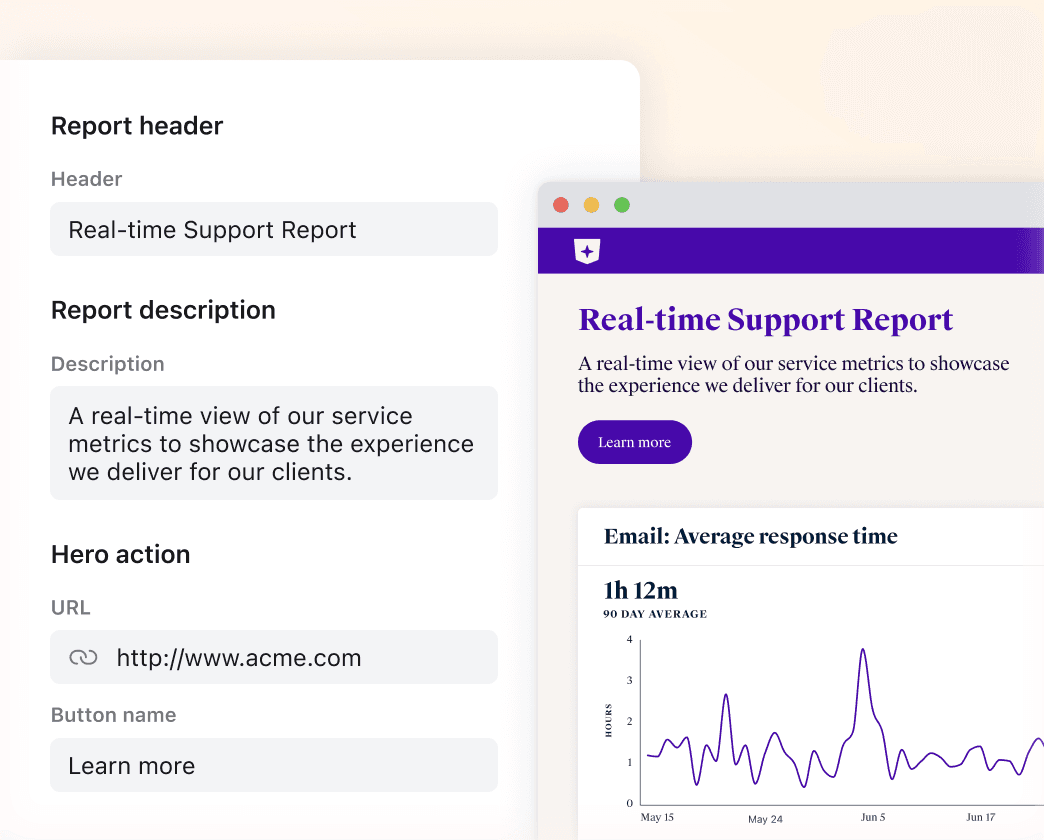The height and width of the screenshot is (840, 1044).
Task: Click the 90 DAY AVERAGE caption
Action: click(x=654, y=614)
